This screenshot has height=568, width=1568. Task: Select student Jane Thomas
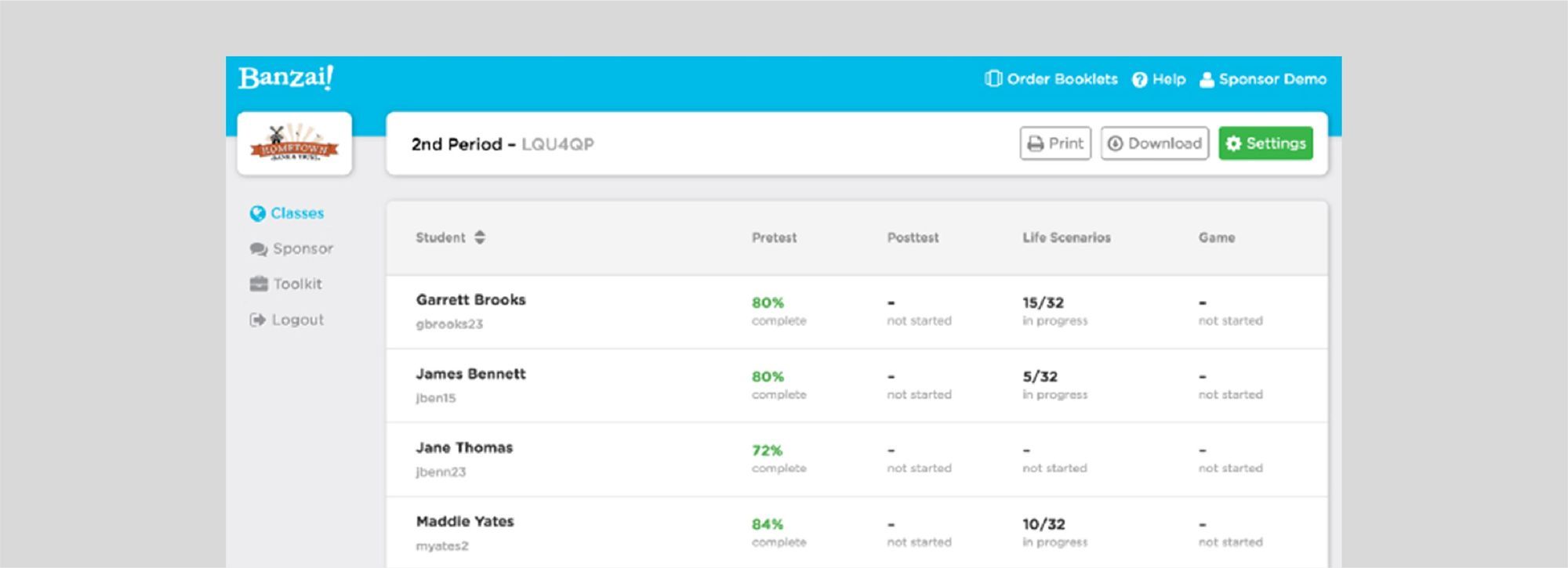point(464,447)
